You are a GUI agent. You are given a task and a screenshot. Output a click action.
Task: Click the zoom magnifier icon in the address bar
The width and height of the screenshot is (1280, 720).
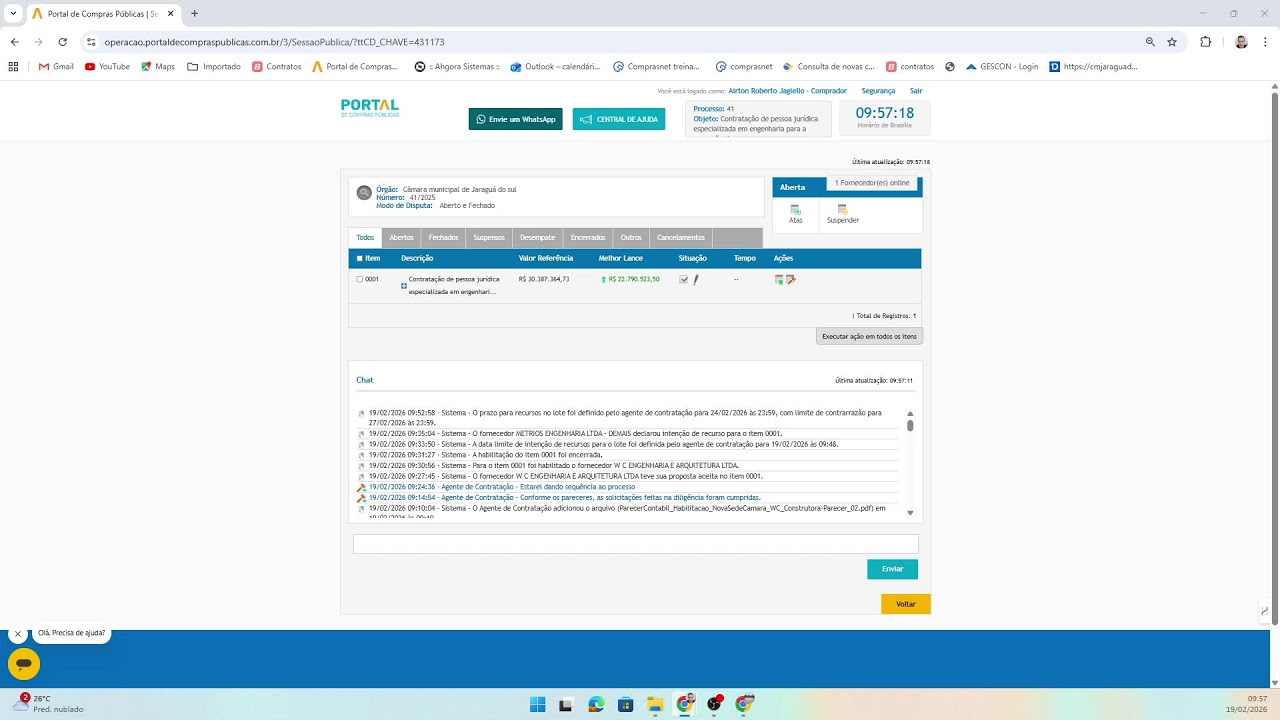(x=1150, y=42)
